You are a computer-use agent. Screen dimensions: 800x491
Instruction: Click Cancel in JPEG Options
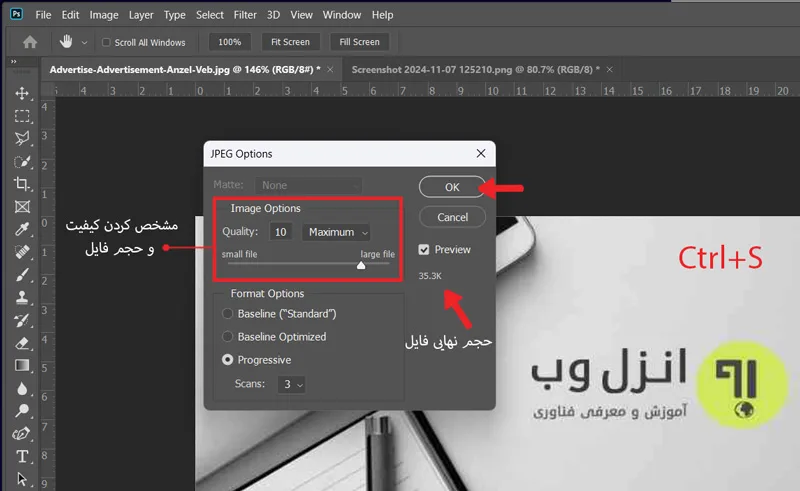click(x=452, y=217)
